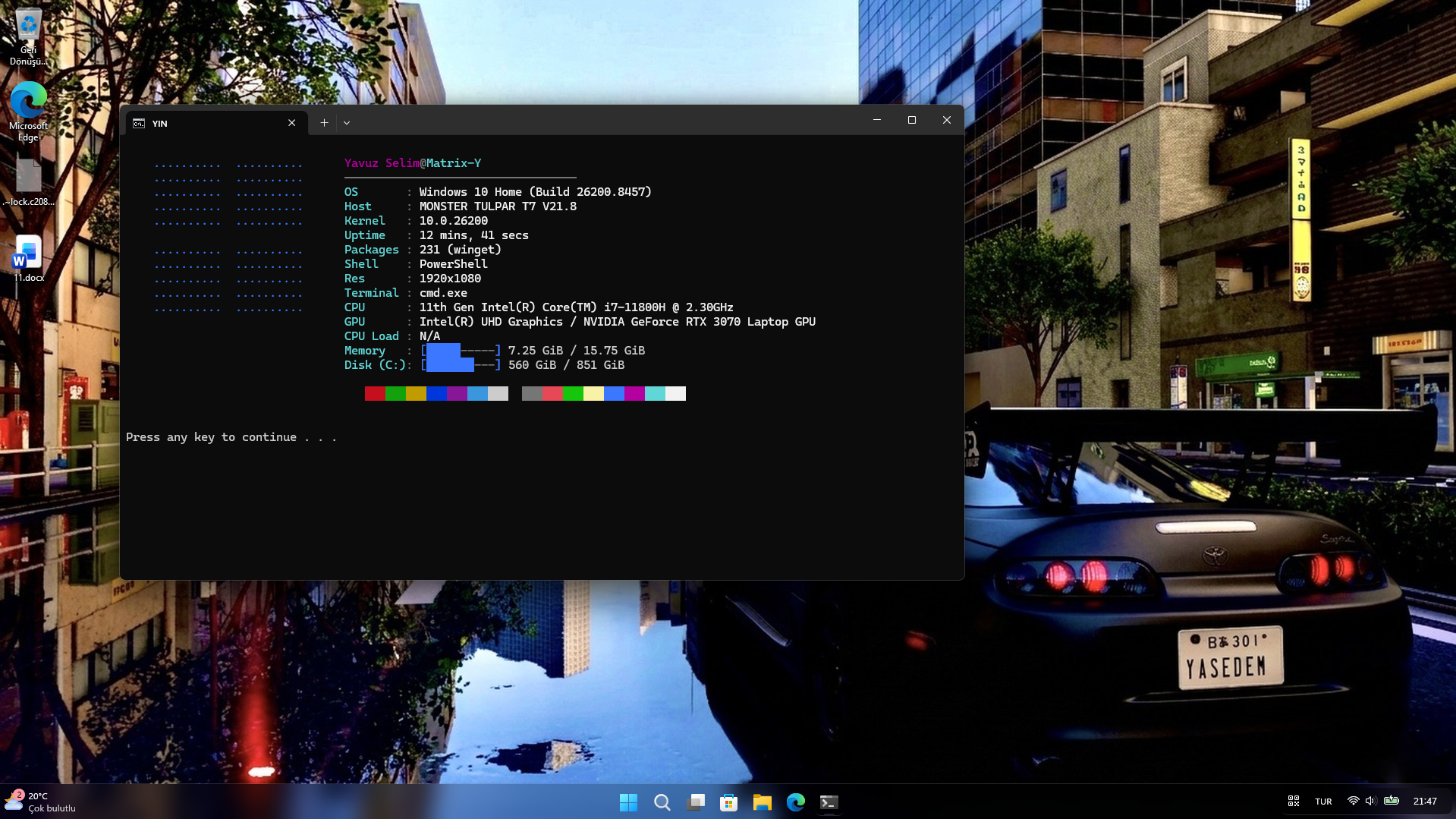Open the clock showing 21:47
Image resolution: width=1456 pixels, height=819 pixels.
[x=1425, y=802]
